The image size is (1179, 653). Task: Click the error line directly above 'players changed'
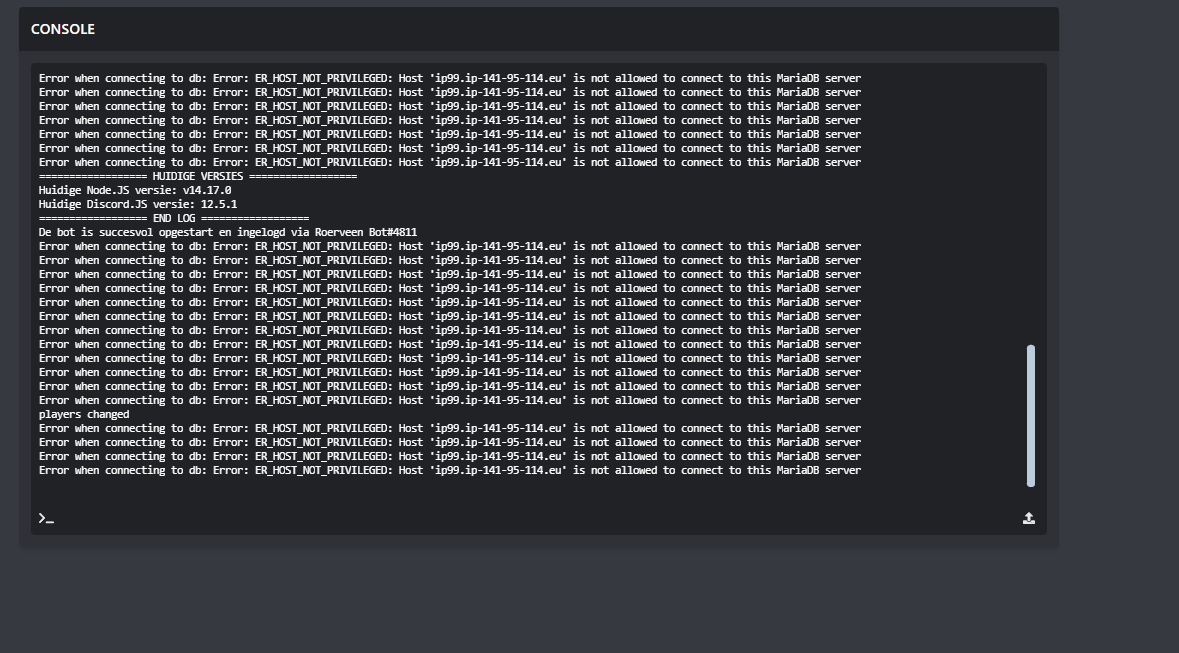pyautogui.click(x=449, y=400)
